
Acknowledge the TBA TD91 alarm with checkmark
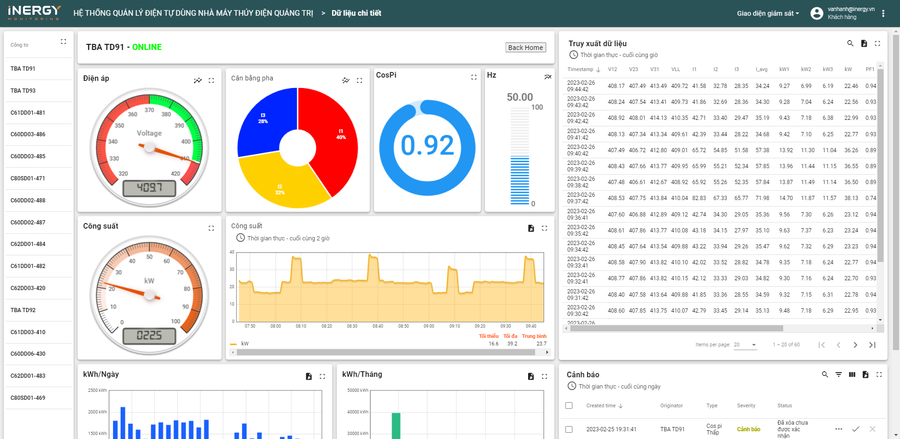pyautogui.click(x=856, y=429)
